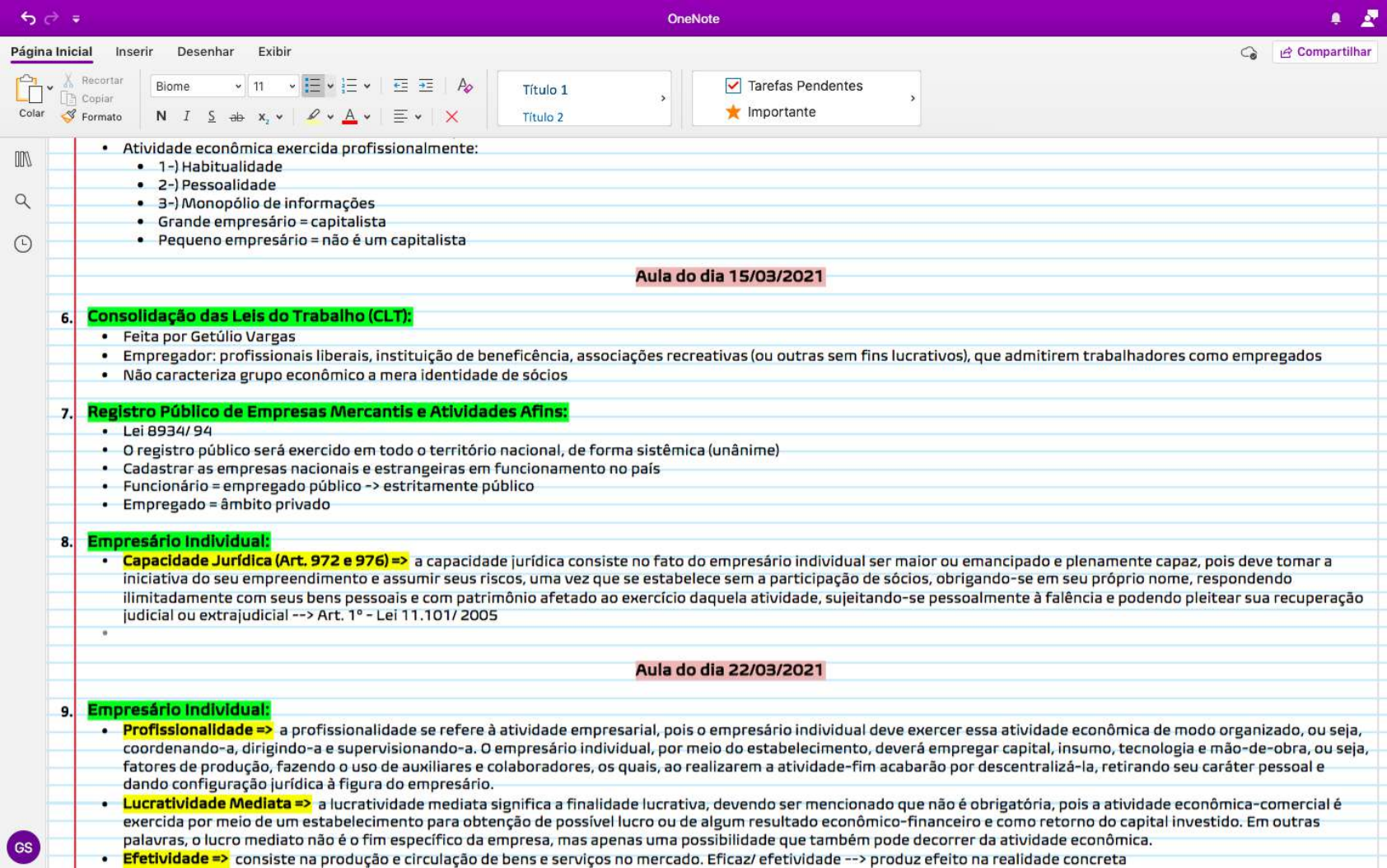
Task: Click the 'Aula do dia 15/03/2021' heading
Action: (x=730, y=276)
